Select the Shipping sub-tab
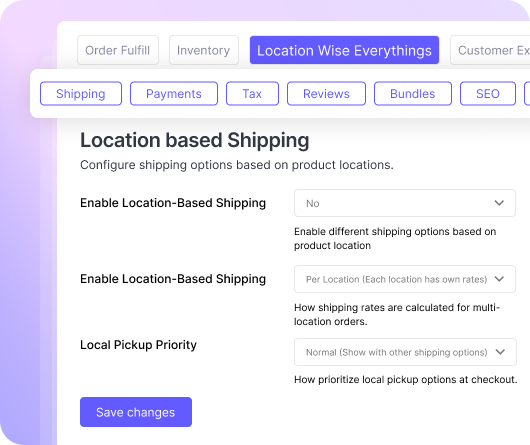 coord(81,94)
